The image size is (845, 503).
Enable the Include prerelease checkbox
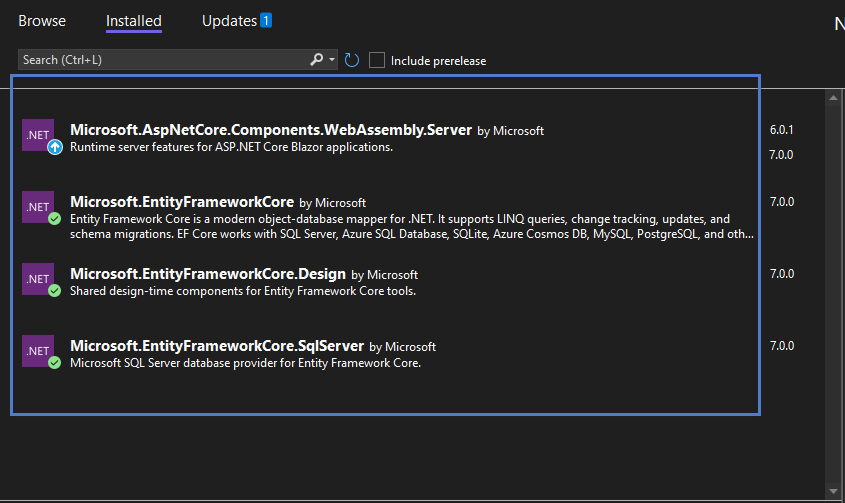[x=377, y=60]
